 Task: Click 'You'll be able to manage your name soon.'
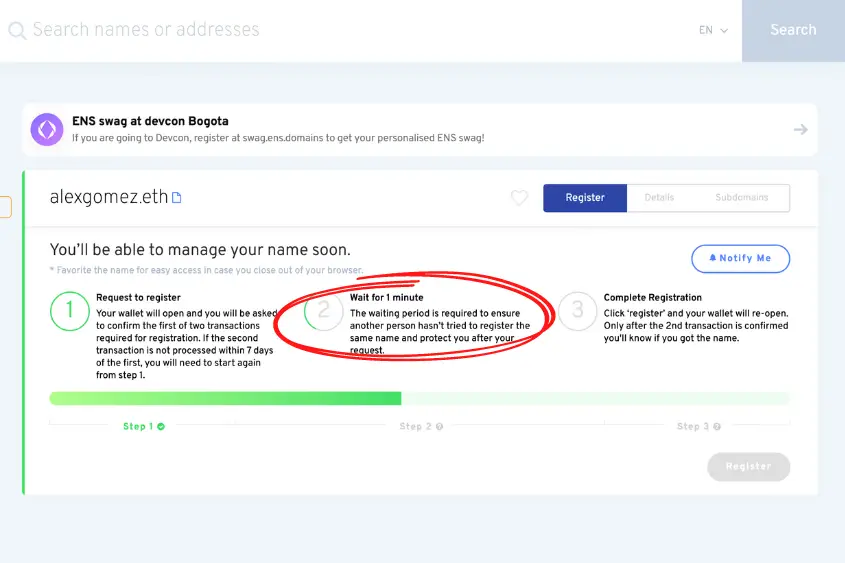(200, 250)
